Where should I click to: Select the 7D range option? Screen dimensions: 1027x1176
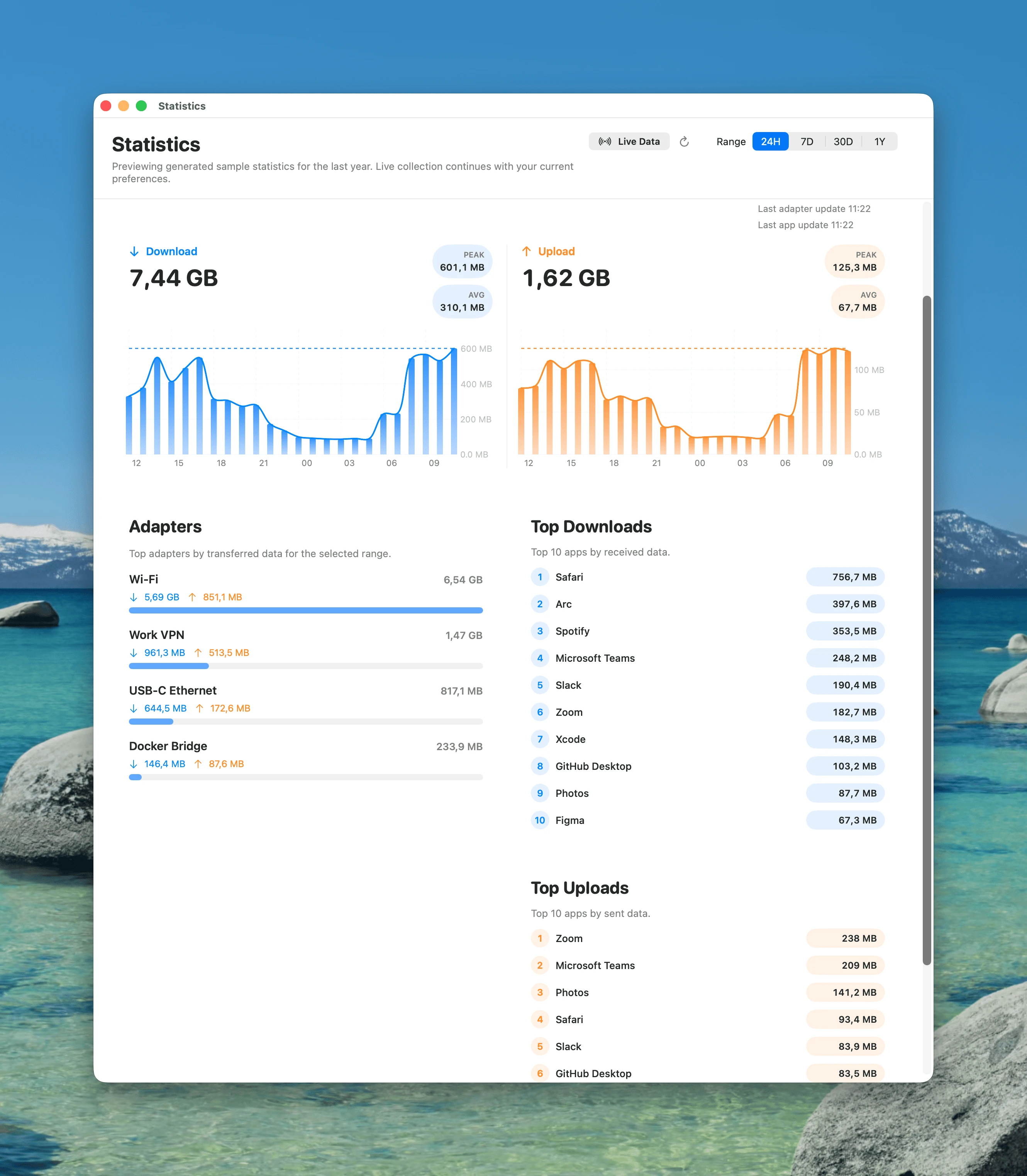coord(807,142)
